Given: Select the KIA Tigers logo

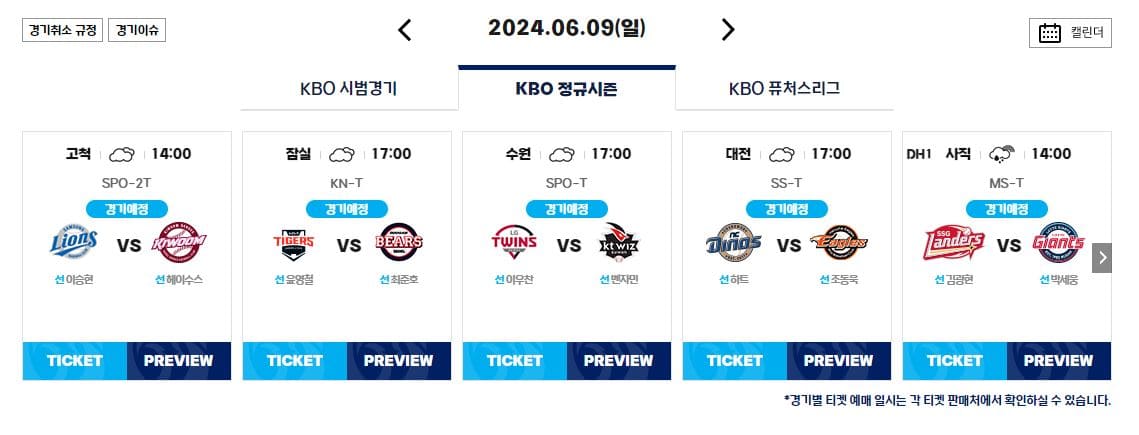Looking at the screenshot, I should 293,245.
